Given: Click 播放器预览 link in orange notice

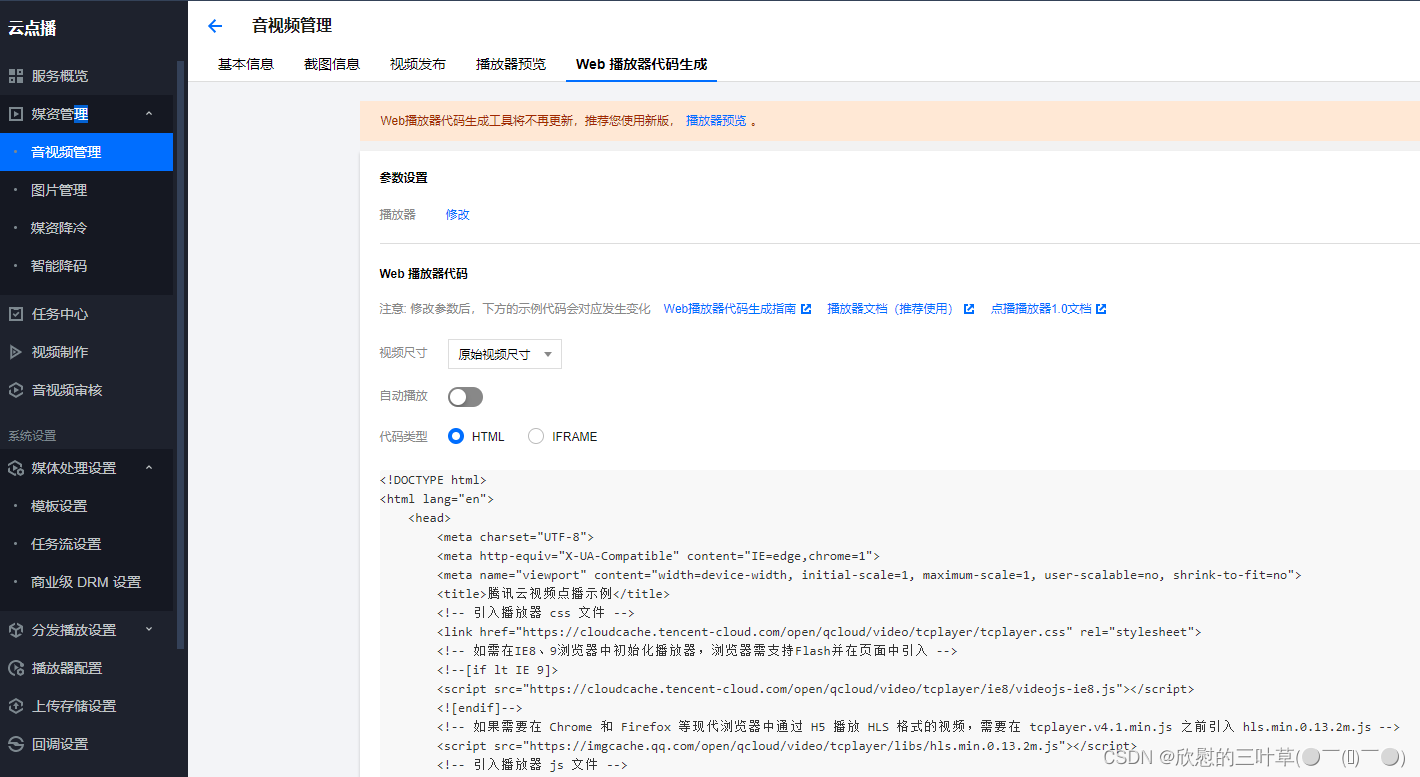Looking at the screenshot, I should [x=716, y=121].
